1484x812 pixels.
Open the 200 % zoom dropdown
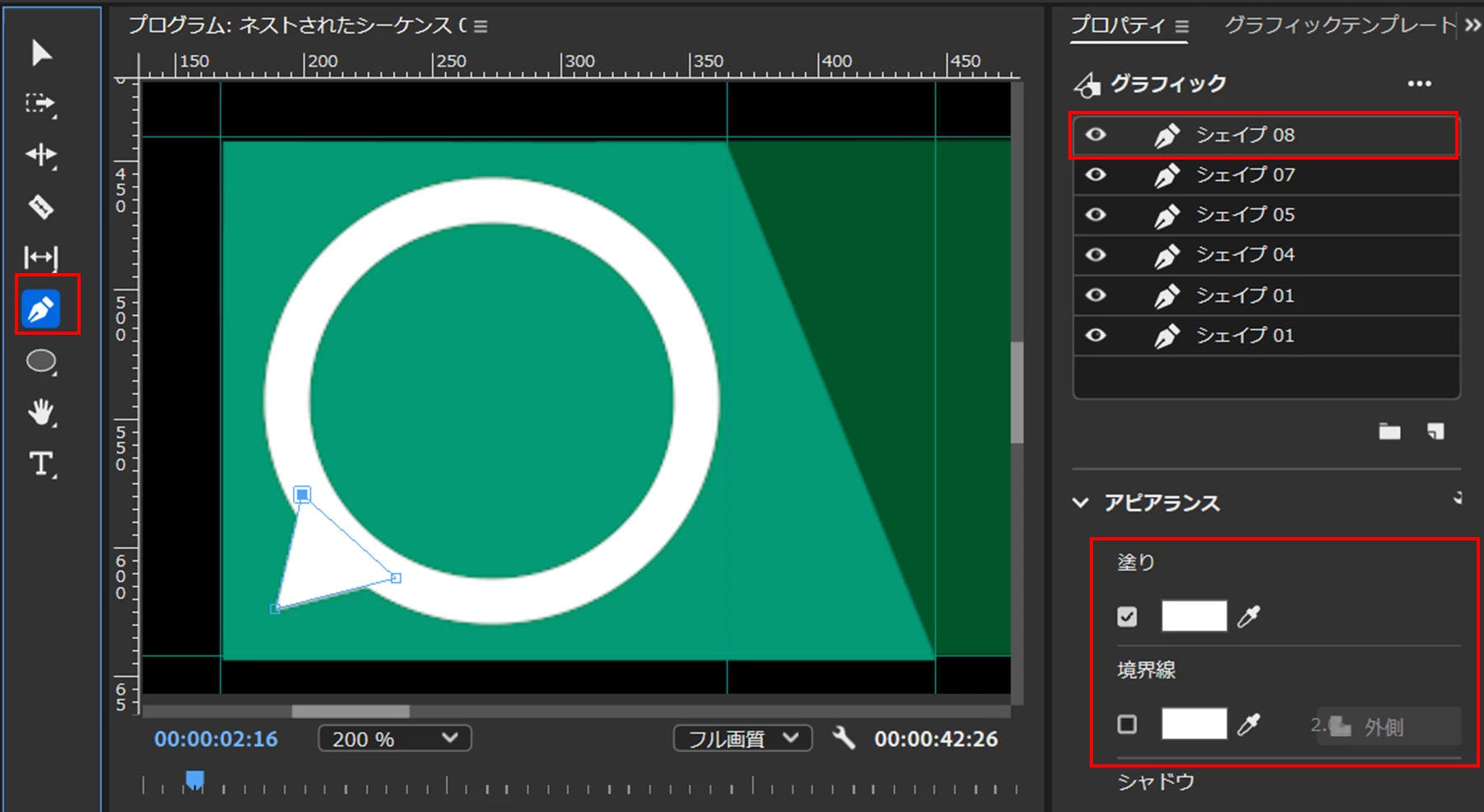pyautogui.click(x=394, y=739)
